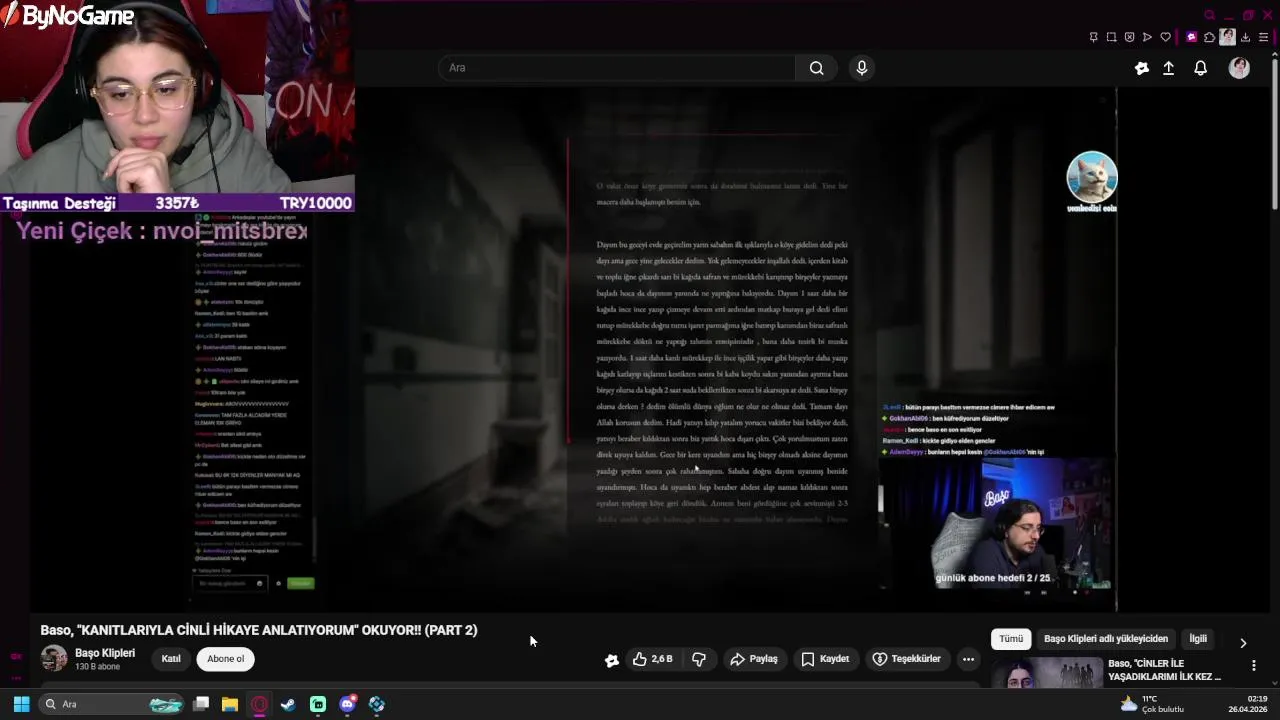This screenshot has width=1280, height=720.
Task: Click the Katıl join button
Action: (171, 659)
